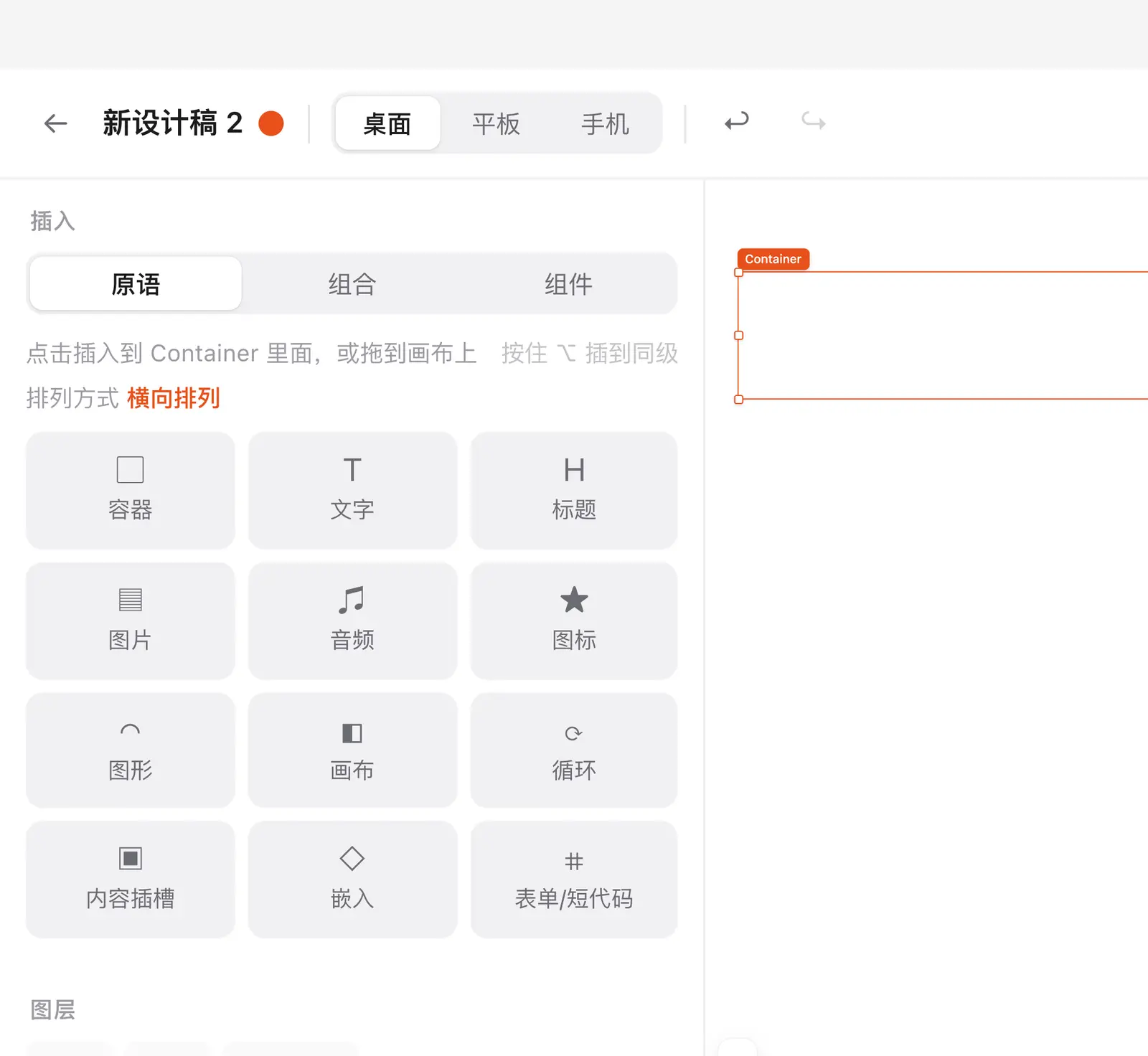Insert a 画布 canvas primitive
The height and width of the screenshot is (1056, 1148).
coord(352,750)
